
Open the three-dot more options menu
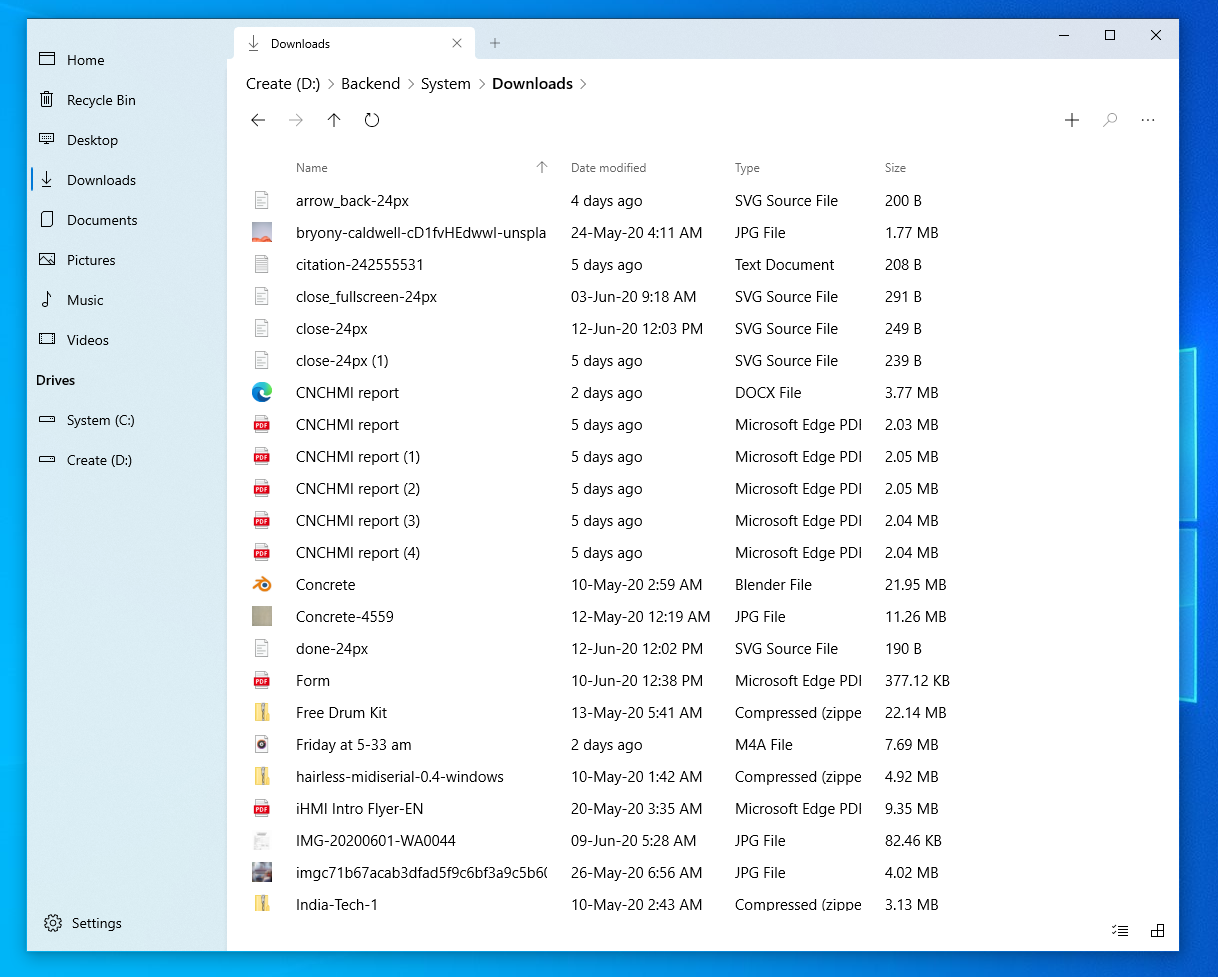(x=1148, y=120)
